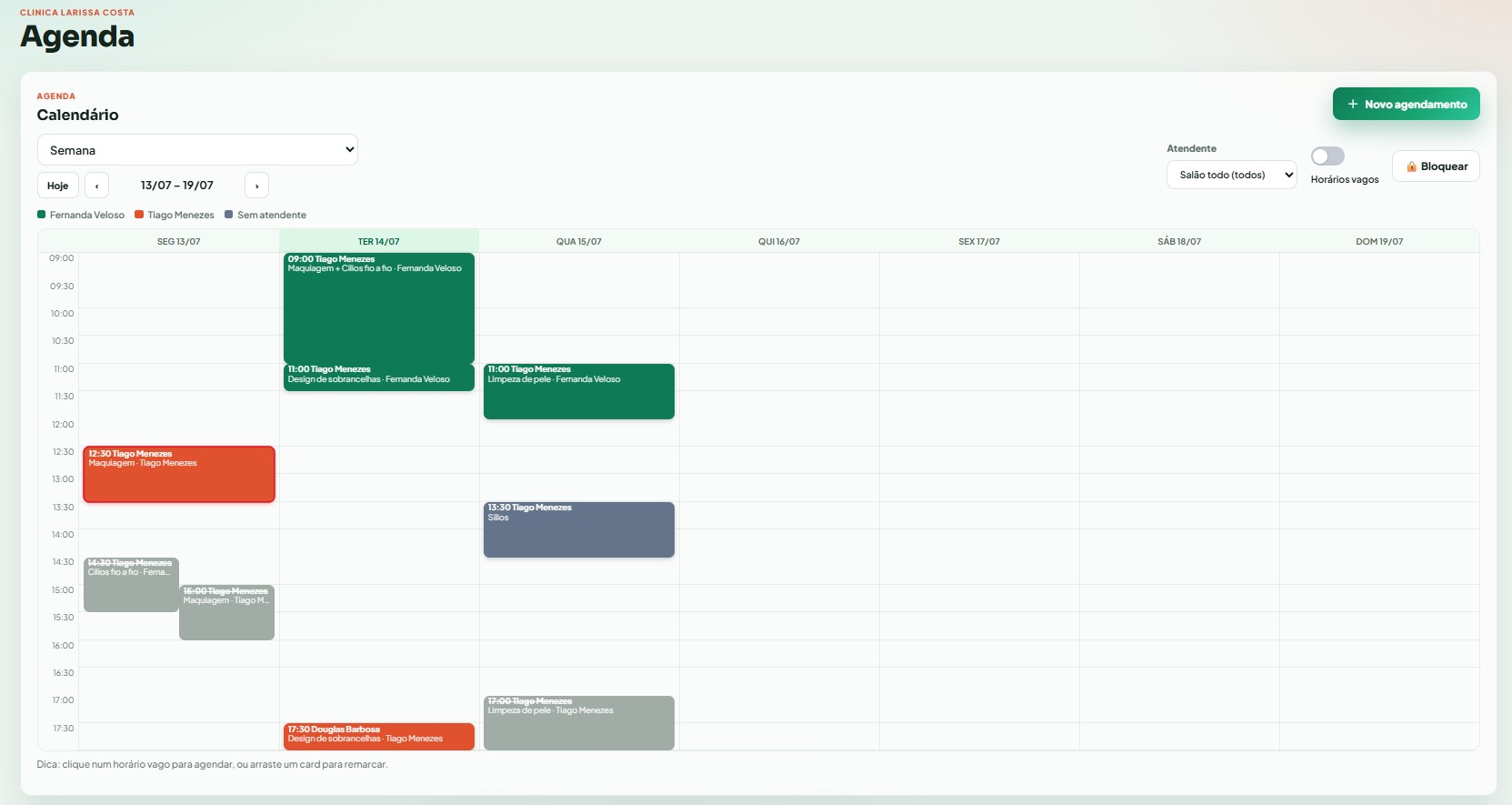Open the Atendente Salão todo dropdown

(1231, 175)
